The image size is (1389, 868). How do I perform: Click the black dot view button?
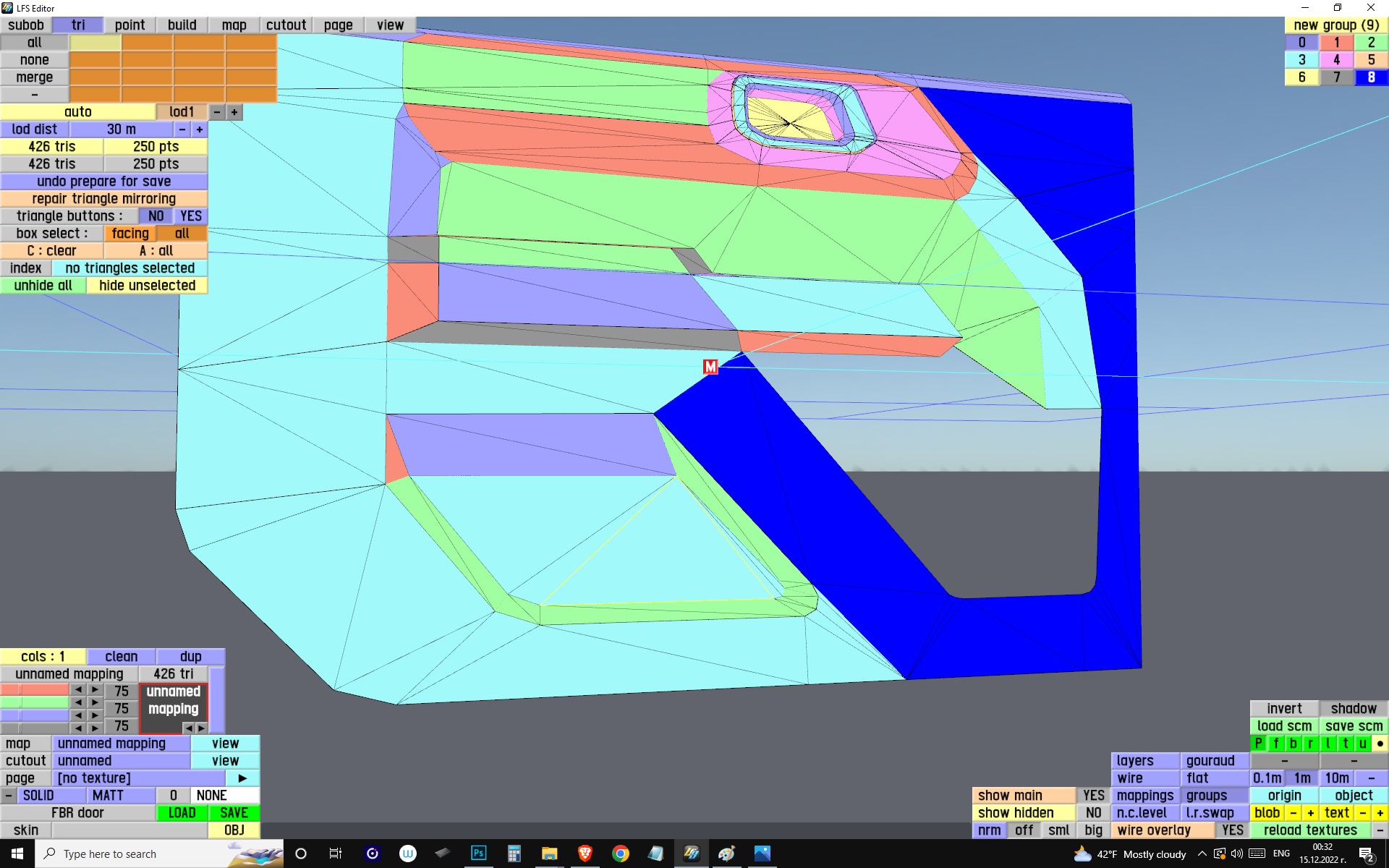coord(1380,743)
